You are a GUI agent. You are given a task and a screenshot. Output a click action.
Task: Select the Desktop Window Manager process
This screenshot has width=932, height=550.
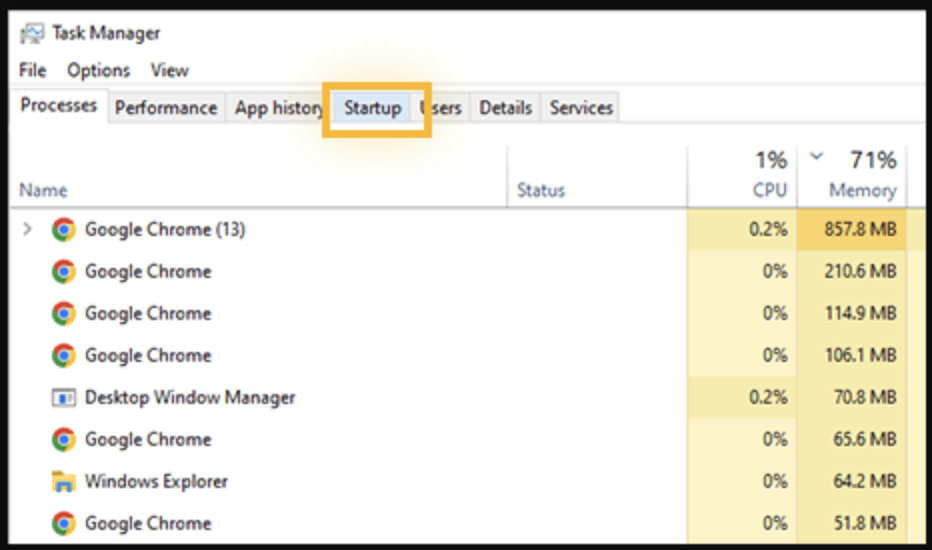click(467, 397)
